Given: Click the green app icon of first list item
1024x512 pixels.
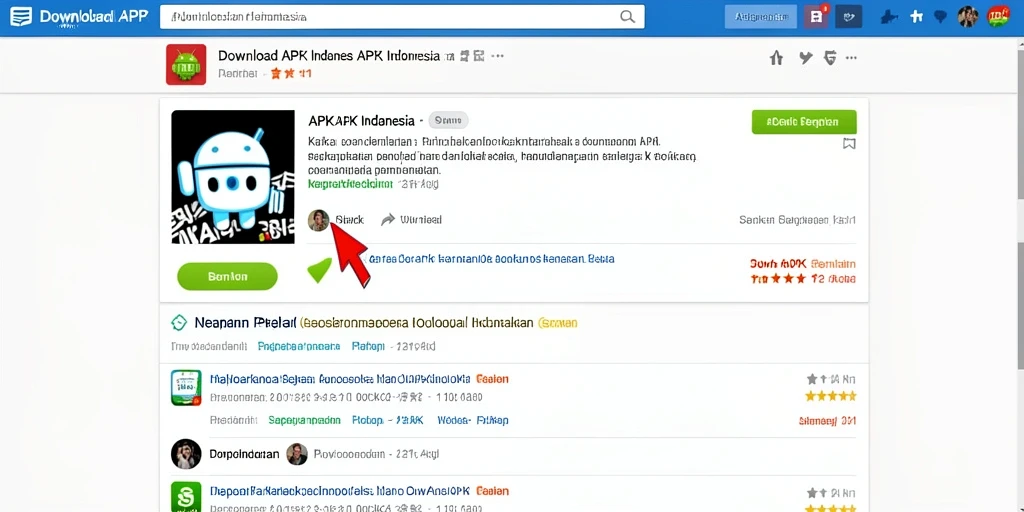Looking at the screenshot, I should pyautogui.click(x=186, y=388).
